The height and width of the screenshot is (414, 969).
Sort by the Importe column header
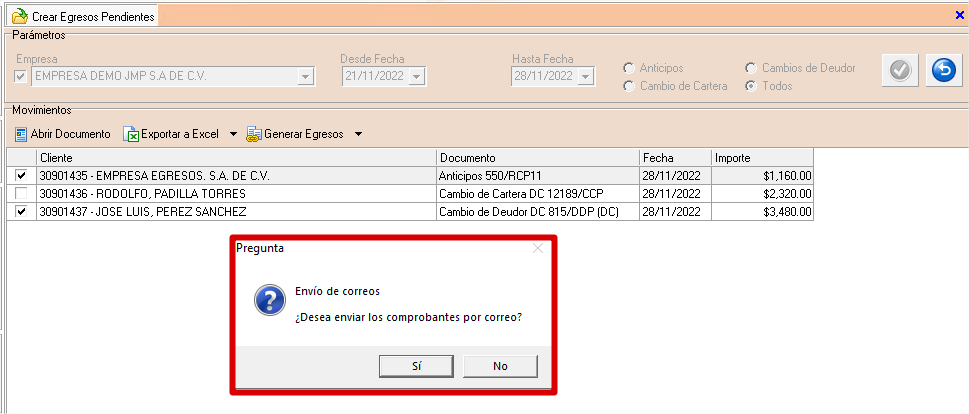762,158
